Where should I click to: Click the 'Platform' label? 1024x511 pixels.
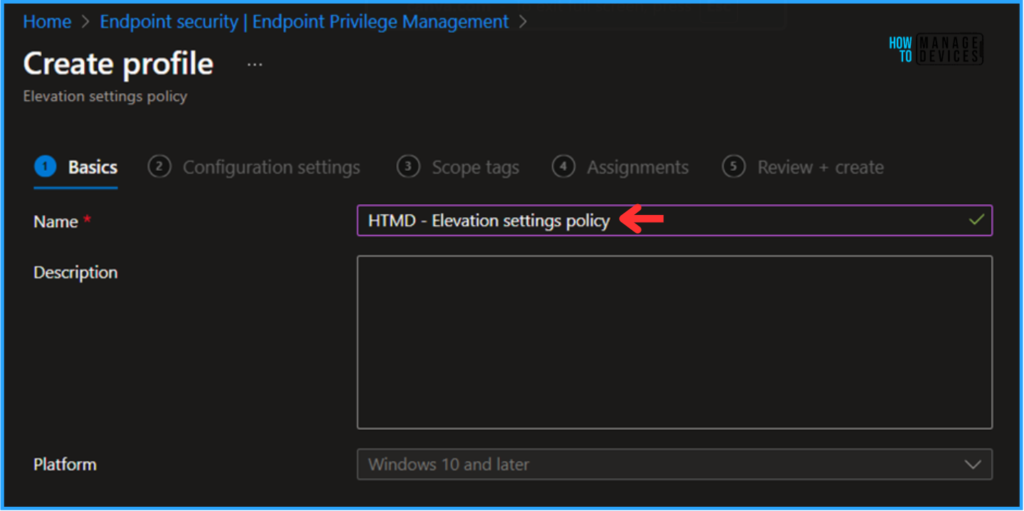[65, 465]
